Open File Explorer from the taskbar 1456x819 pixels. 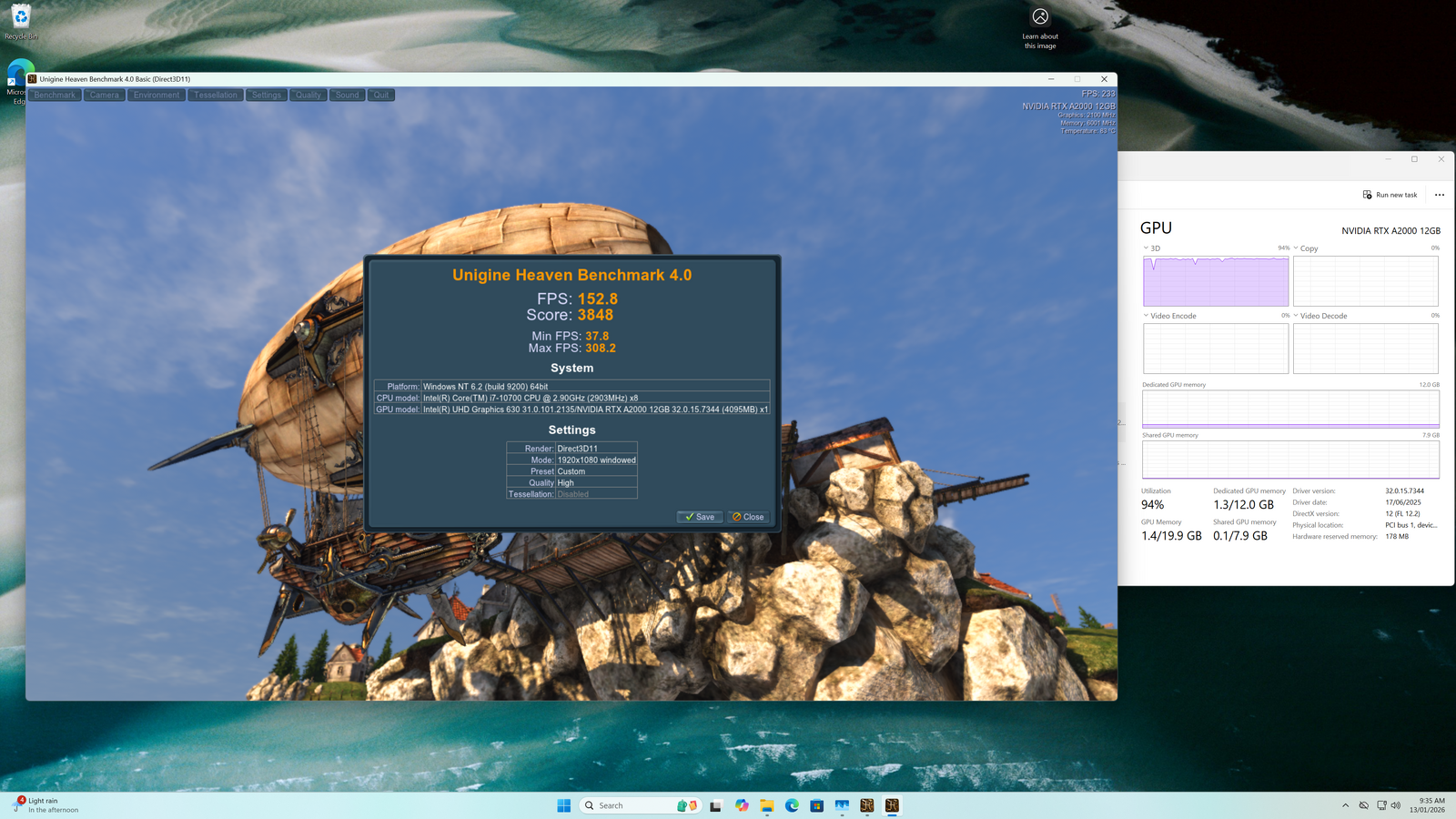(767, 805)
